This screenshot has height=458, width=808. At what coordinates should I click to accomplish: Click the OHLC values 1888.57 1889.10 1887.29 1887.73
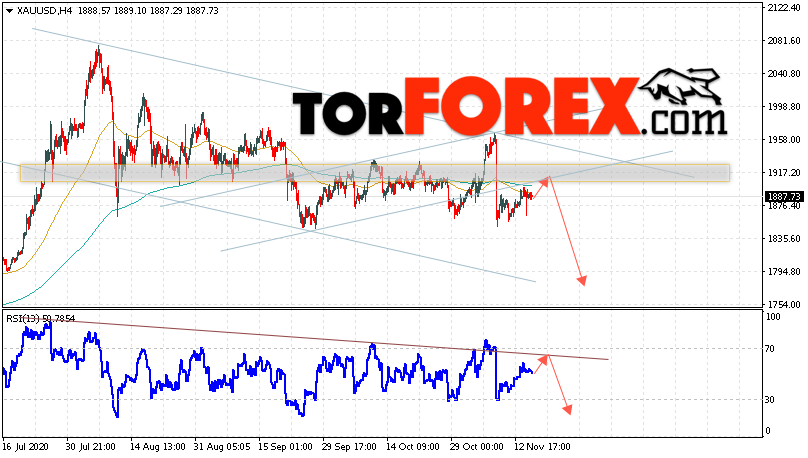pyautogui.click(x=148, y=11)
